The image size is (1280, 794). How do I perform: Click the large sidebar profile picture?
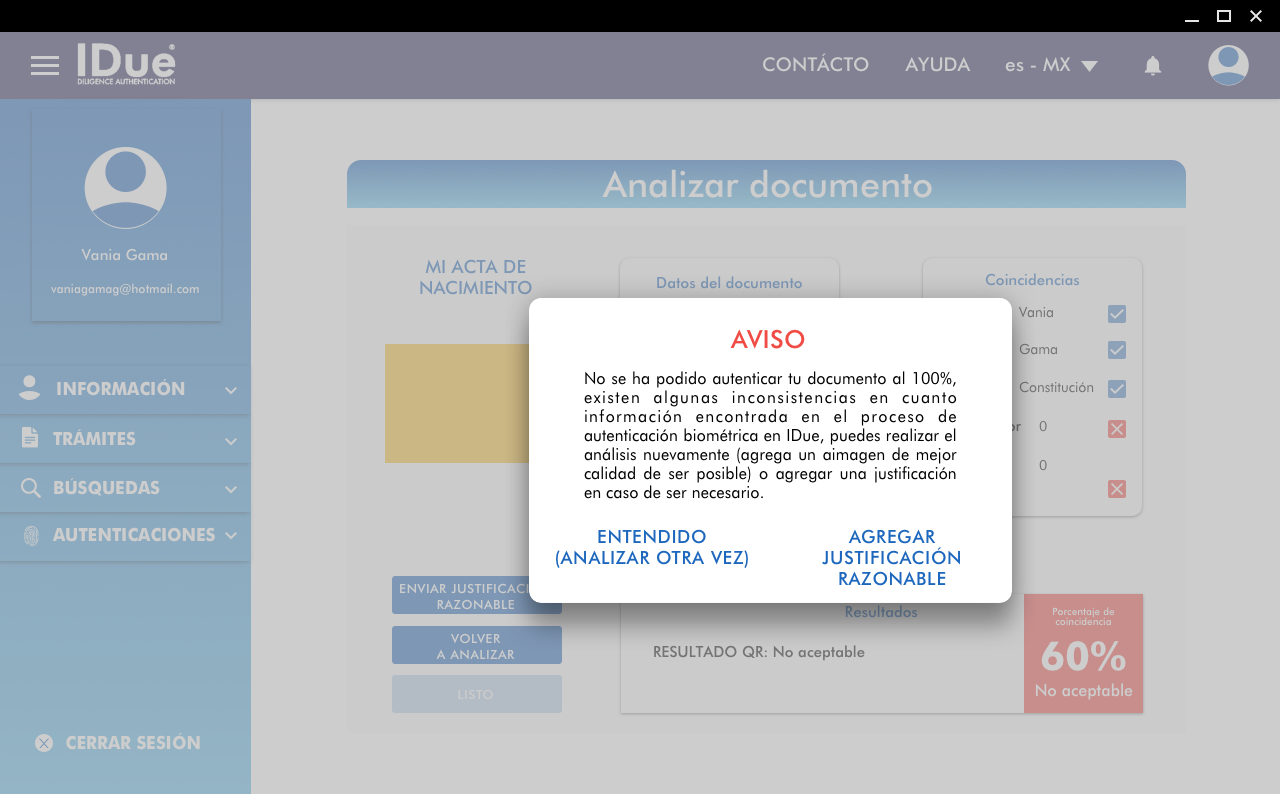pos(126,188)
